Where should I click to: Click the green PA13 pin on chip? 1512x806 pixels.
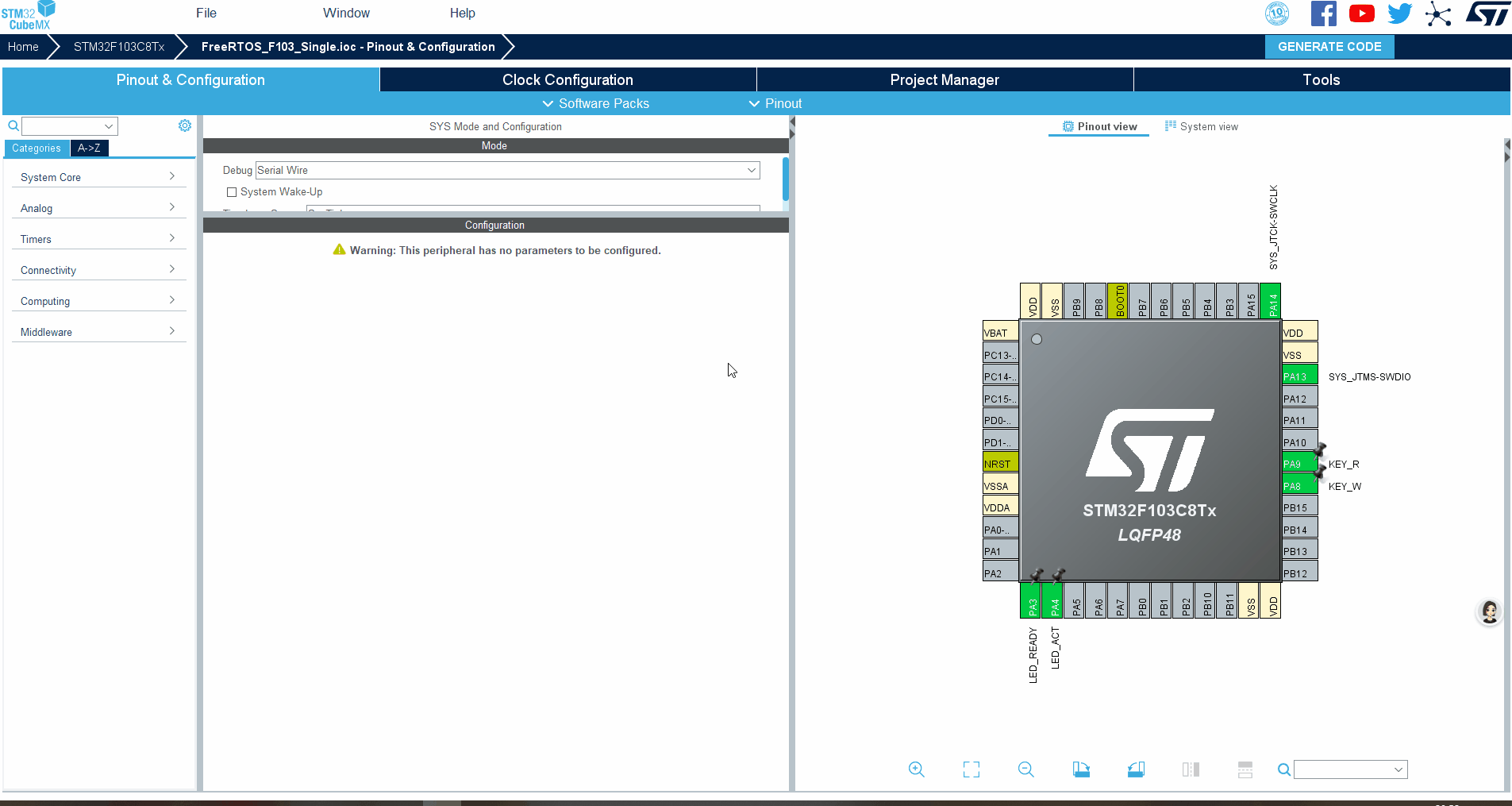tap(1298, 376)
